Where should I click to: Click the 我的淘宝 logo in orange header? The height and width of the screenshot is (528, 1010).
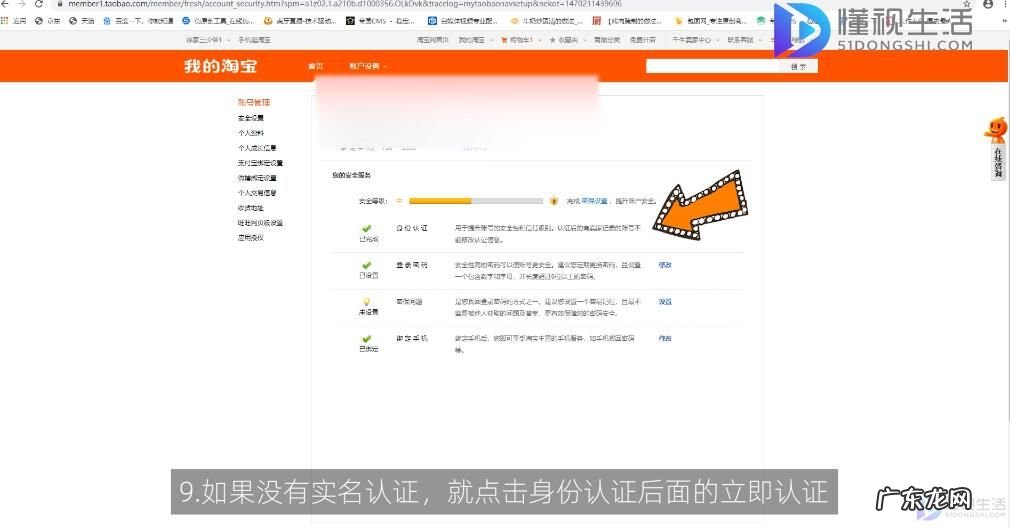220,66
